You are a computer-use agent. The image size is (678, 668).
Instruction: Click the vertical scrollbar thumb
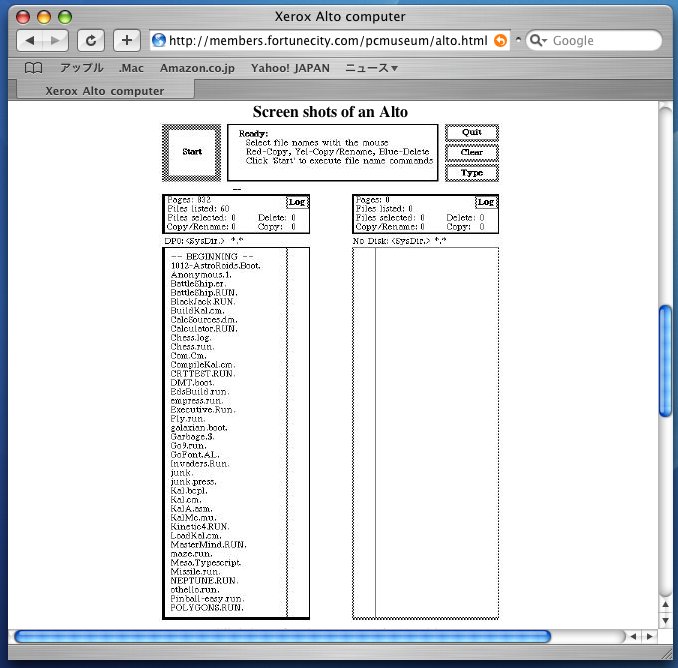click(x=665, y=361)
